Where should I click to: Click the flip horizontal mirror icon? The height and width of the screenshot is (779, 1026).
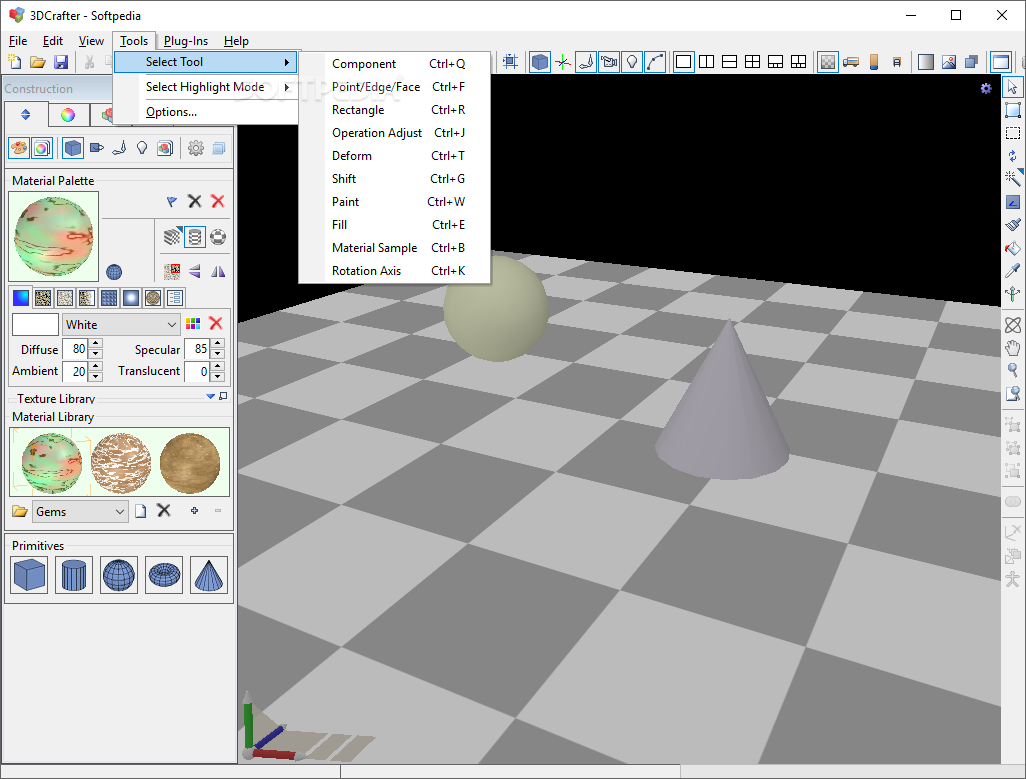pyautogui.click(x=218, y=271)
